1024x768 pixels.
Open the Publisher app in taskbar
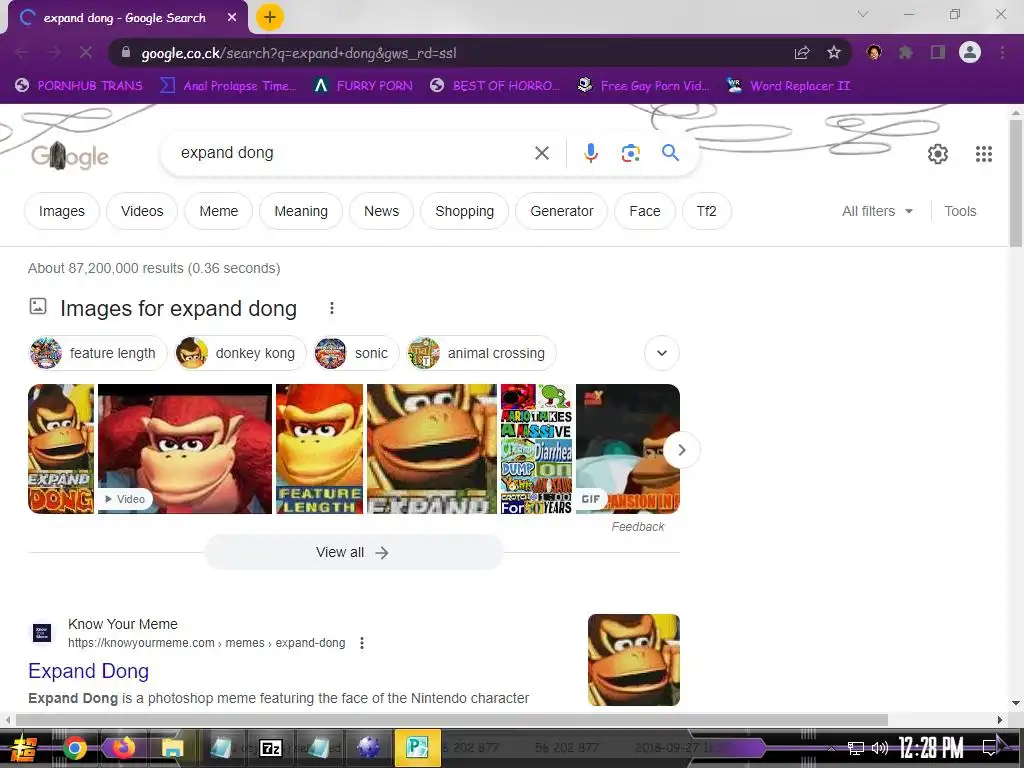pyautogui.click(x=417, y=747)
